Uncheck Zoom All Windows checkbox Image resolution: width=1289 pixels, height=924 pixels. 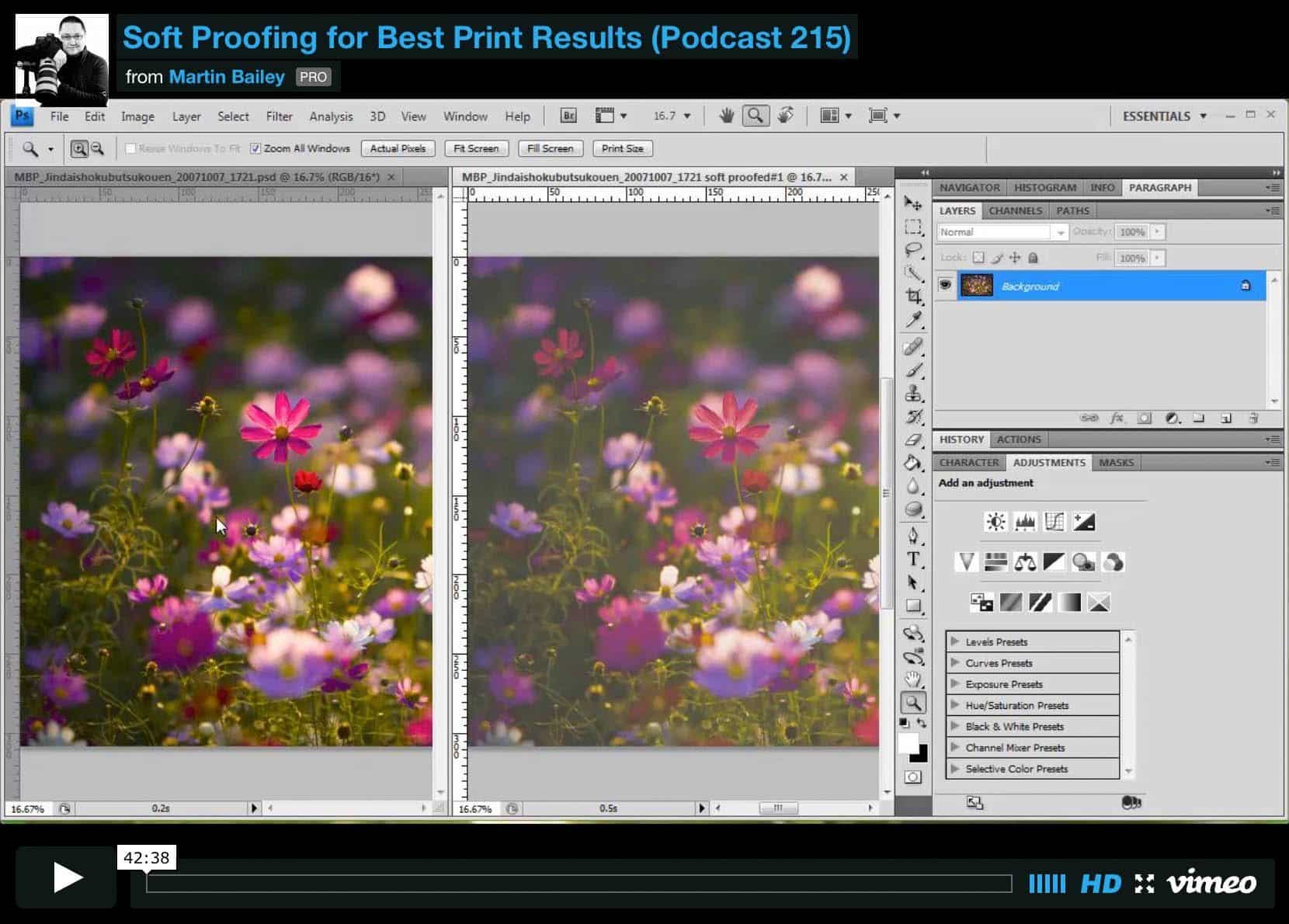(255, 148)
